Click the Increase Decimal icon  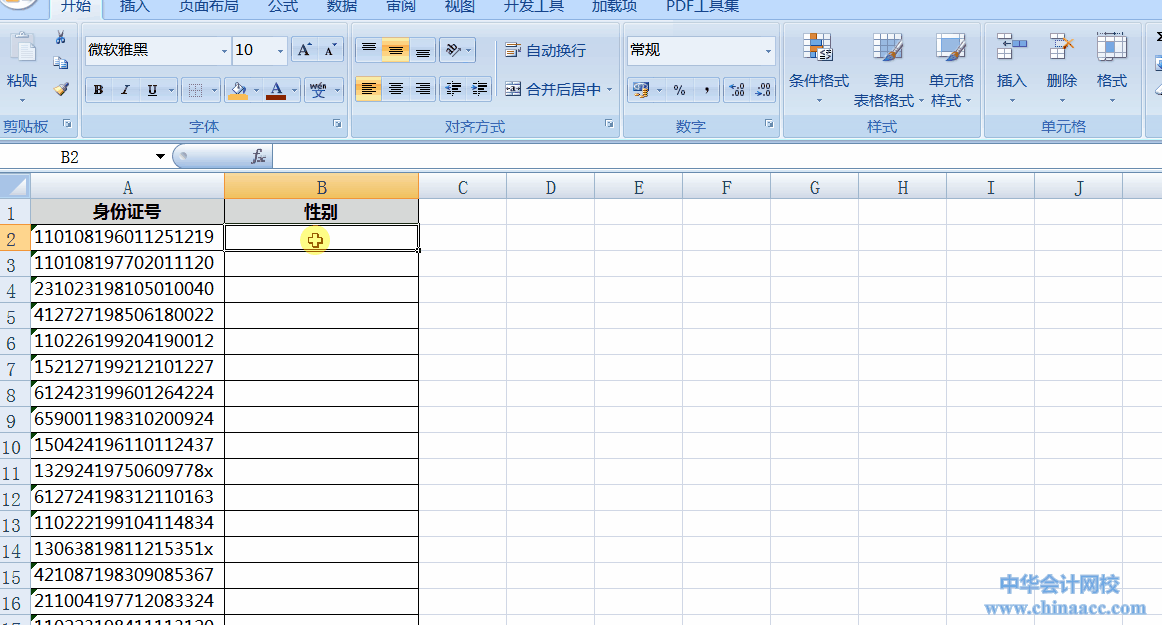click(x=737, y=90)
